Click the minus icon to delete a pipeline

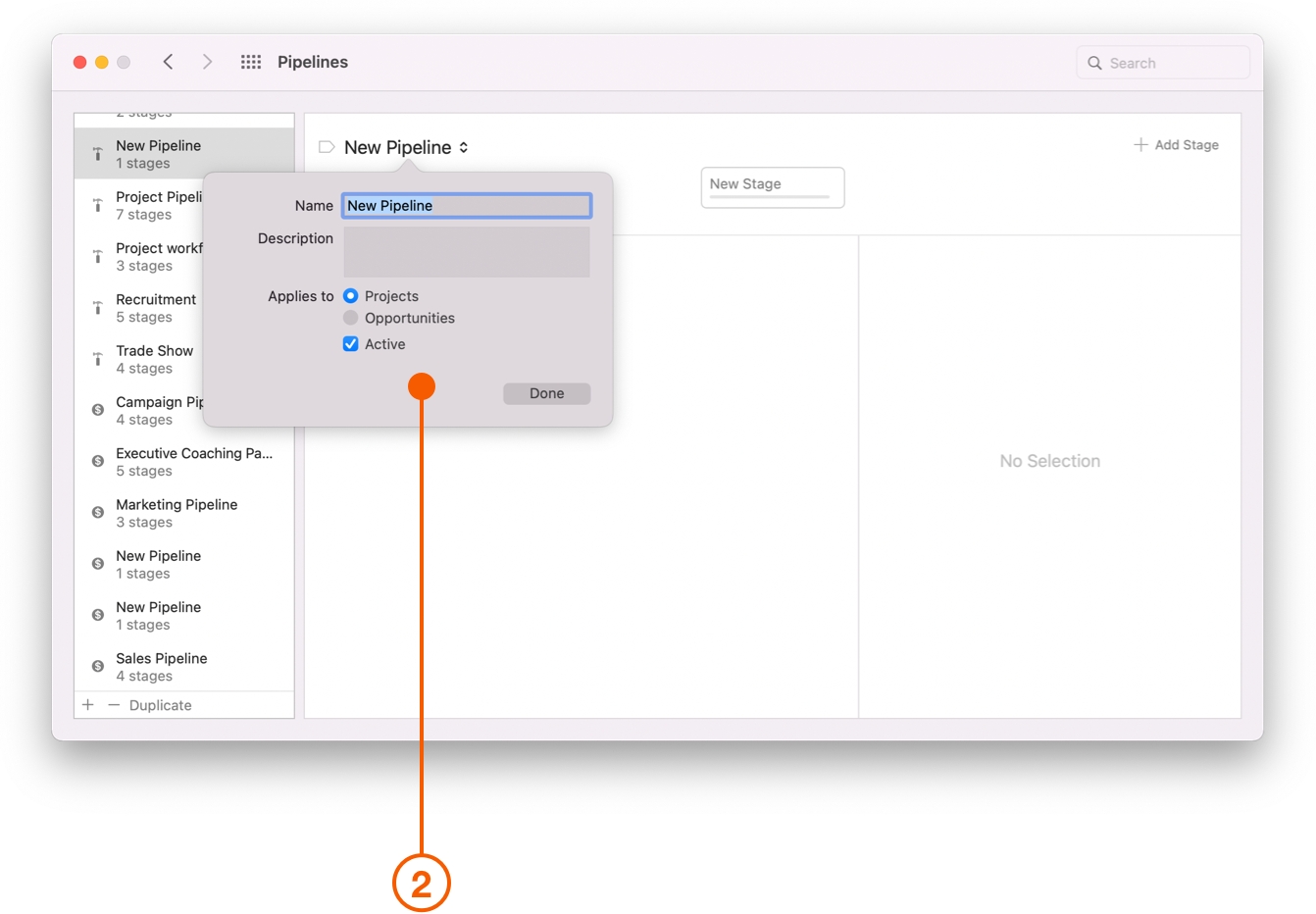(113, 704)
